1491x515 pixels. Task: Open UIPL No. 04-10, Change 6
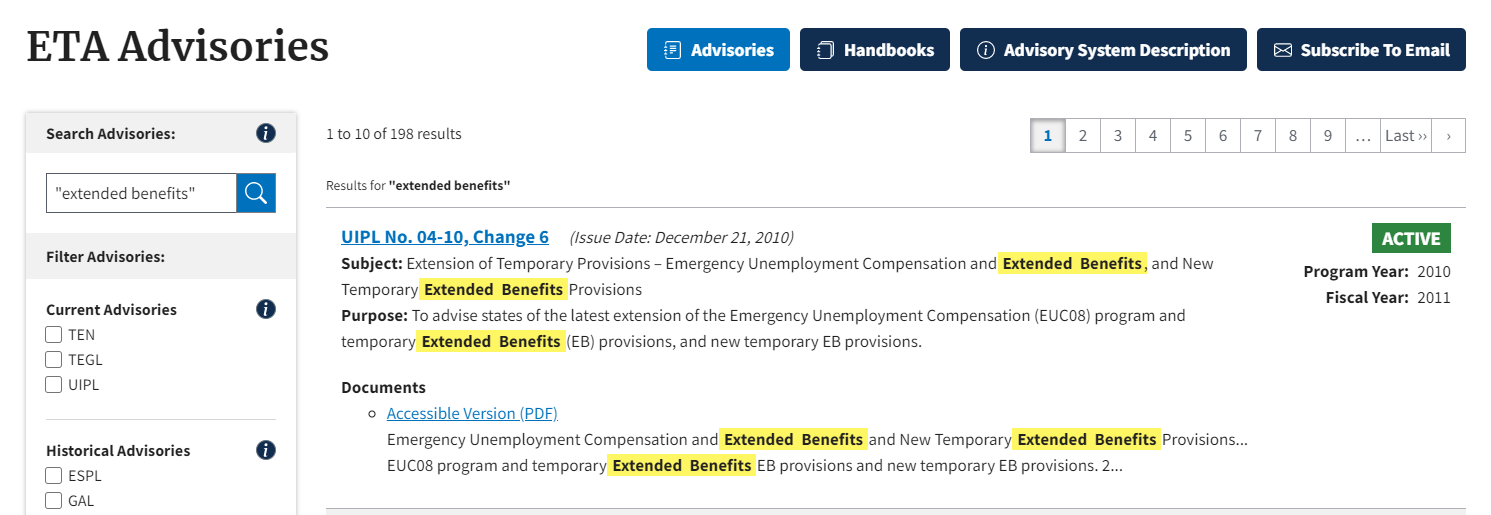[445, 237]
